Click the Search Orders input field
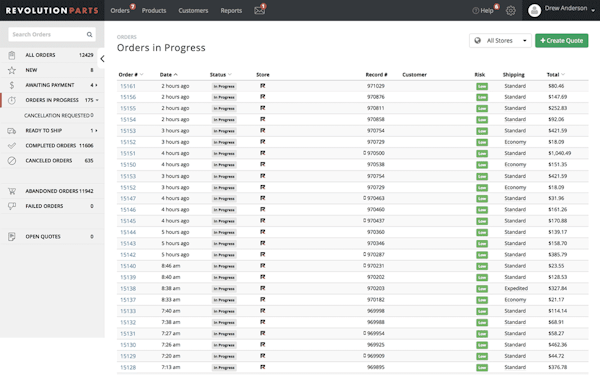600x375 pixels. coord(52,34)
